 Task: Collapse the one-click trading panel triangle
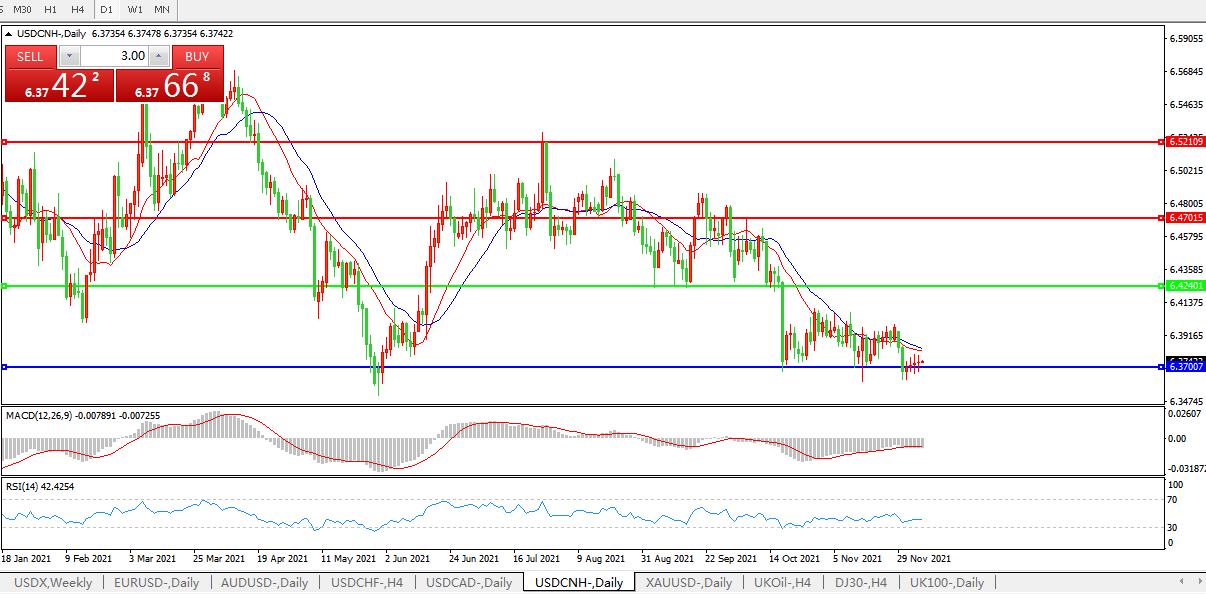[9, 33]
